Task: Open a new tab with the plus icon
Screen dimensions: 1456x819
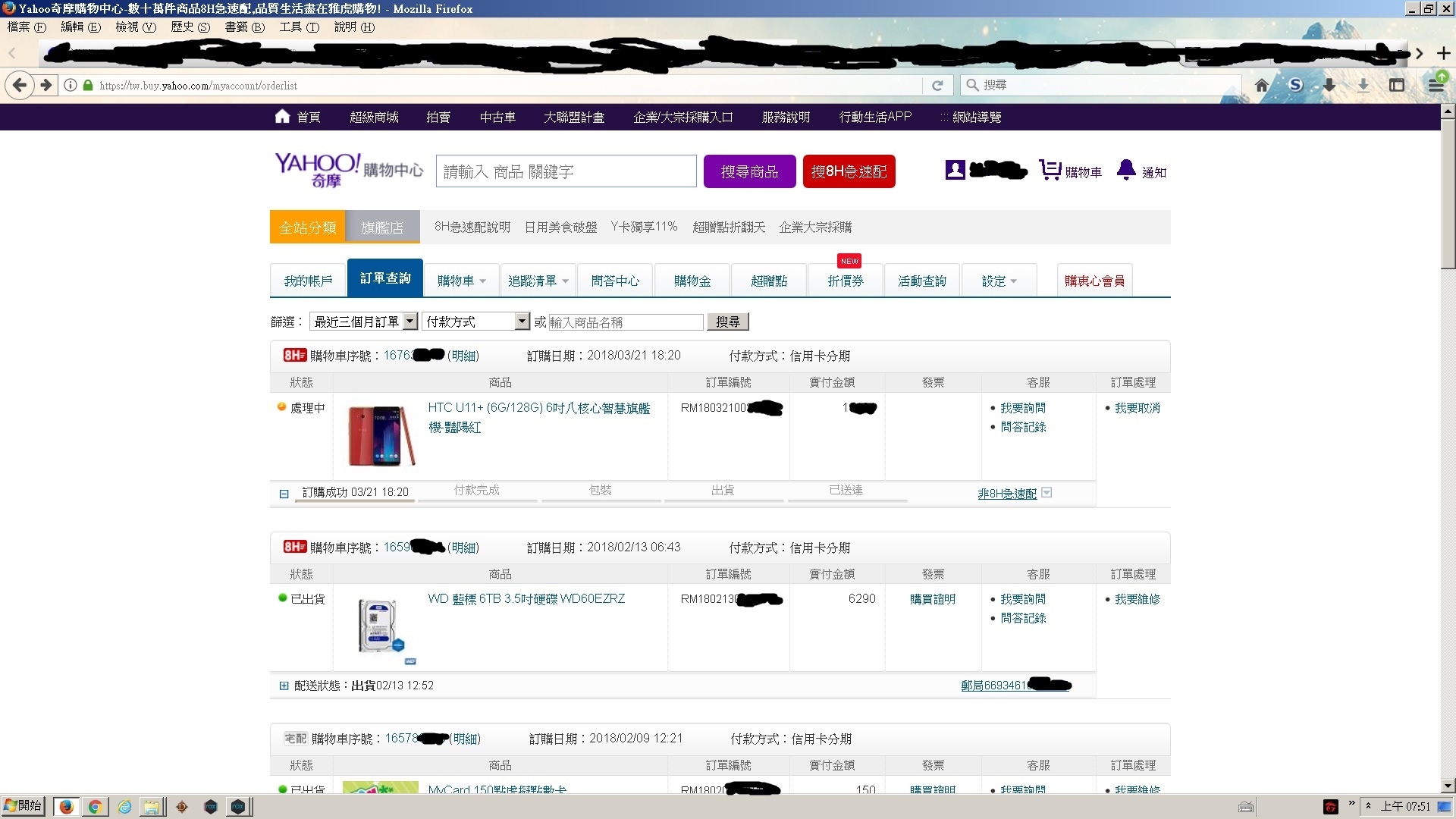Action: tap(1444, 53)
